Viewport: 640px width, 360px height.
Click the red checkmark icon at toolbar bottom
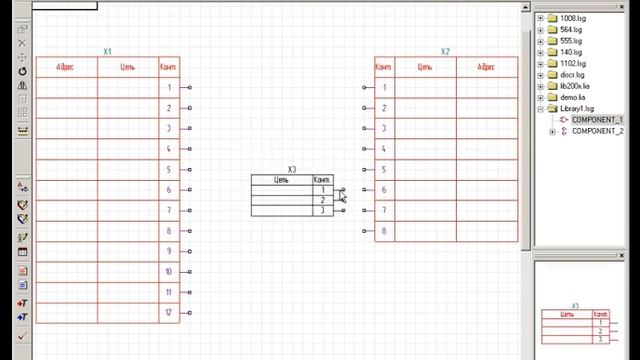tap(22, 336)
